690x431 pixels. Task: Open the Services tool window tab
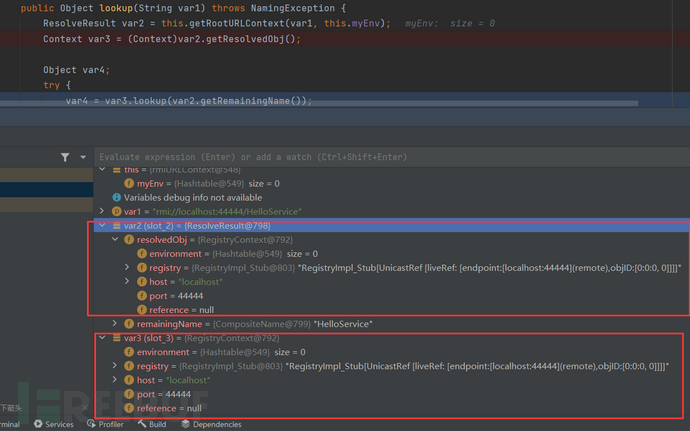(x=54, y=424)
